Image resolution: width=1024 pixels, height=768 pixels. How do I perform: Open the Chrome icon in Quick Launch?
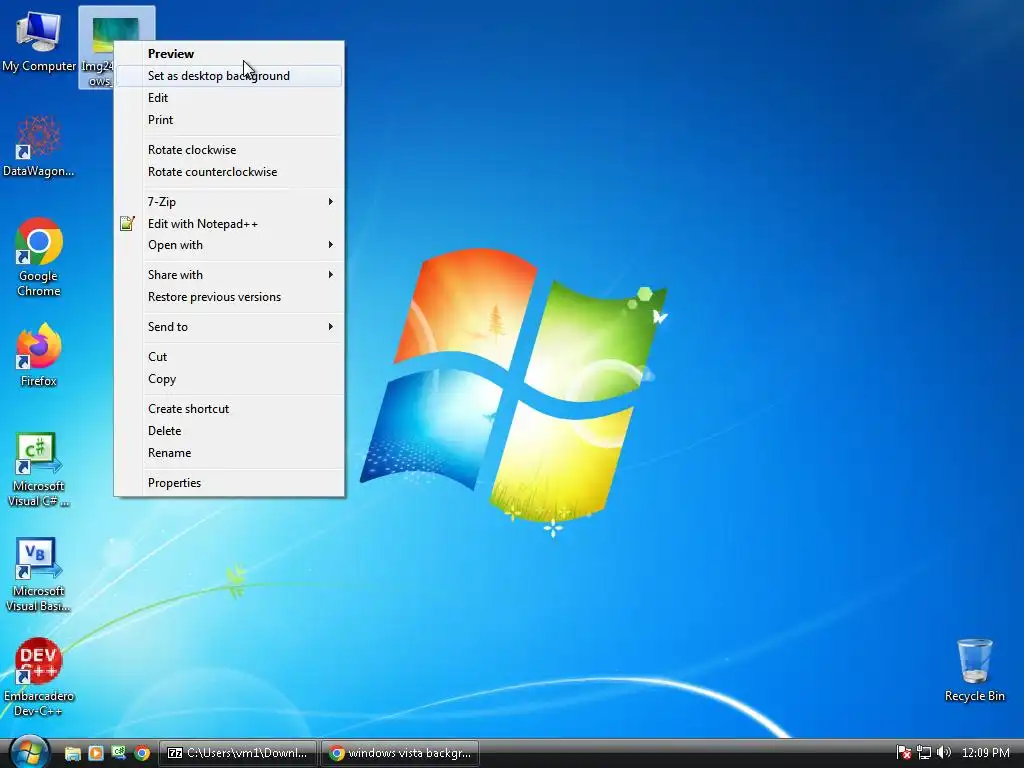coord(142,753)
